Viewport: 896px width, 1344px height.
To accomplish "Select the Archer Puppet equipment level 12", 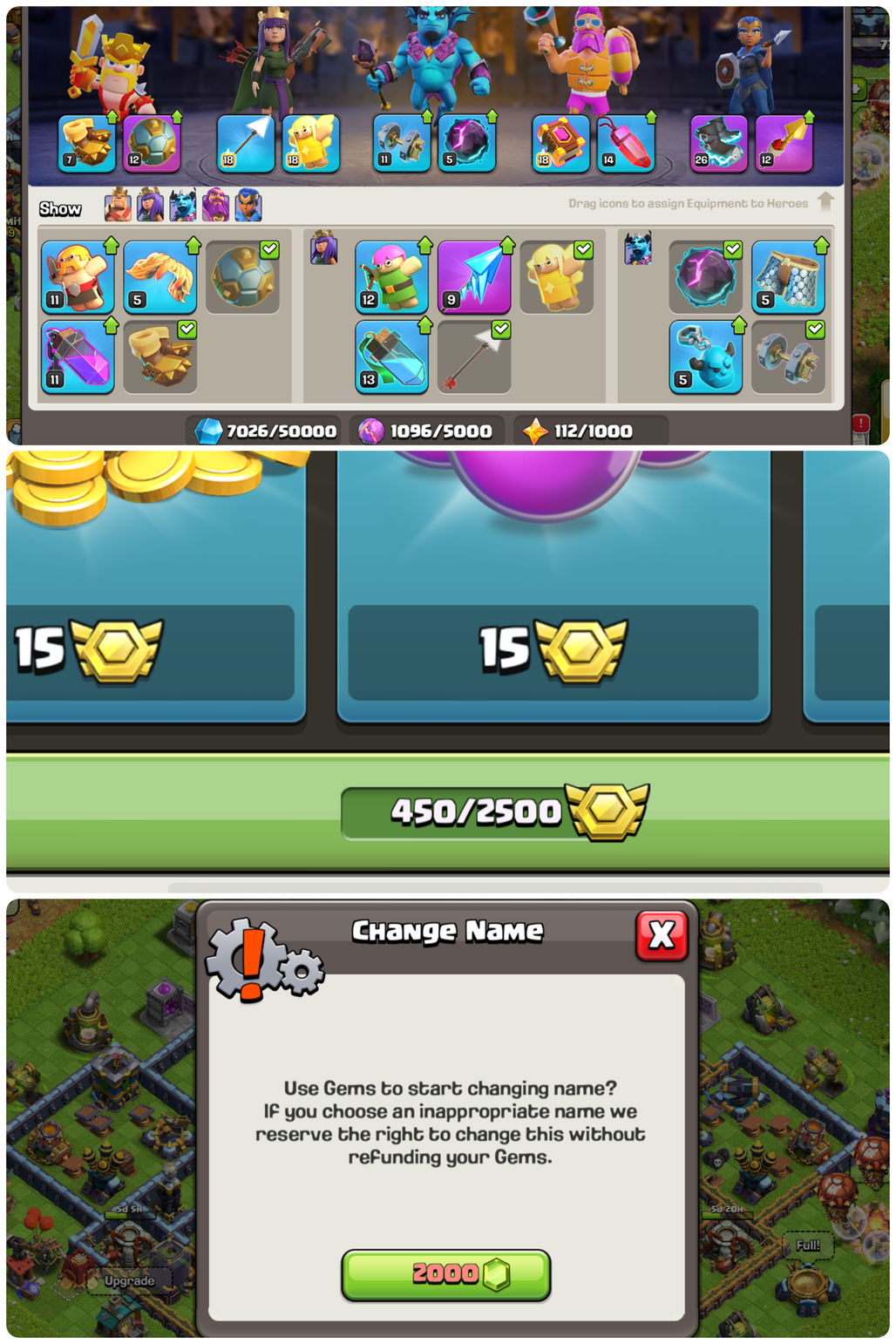I will point(391,277).
